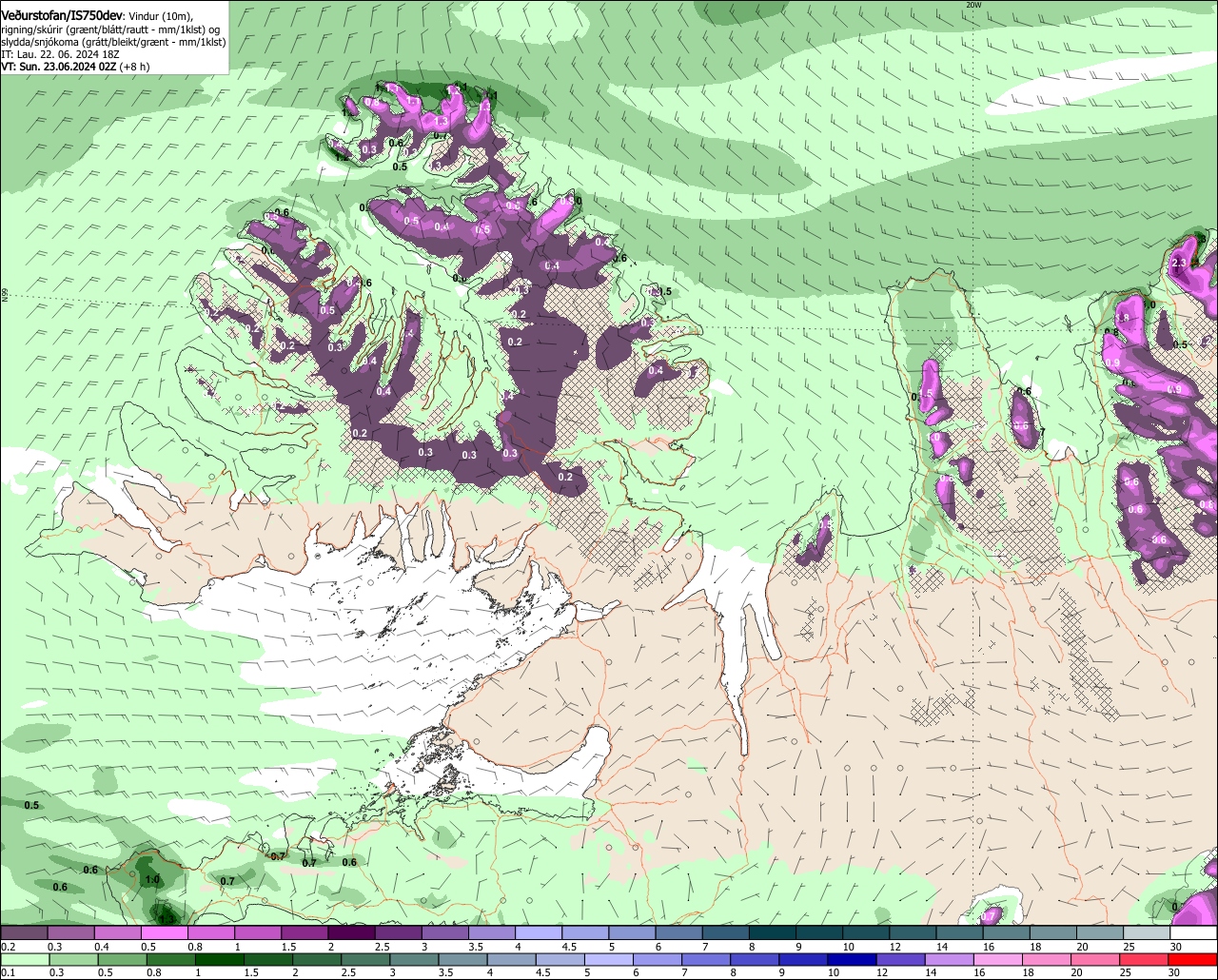Click the upper legend row's 4 light lavender swatch

(539, 932)
